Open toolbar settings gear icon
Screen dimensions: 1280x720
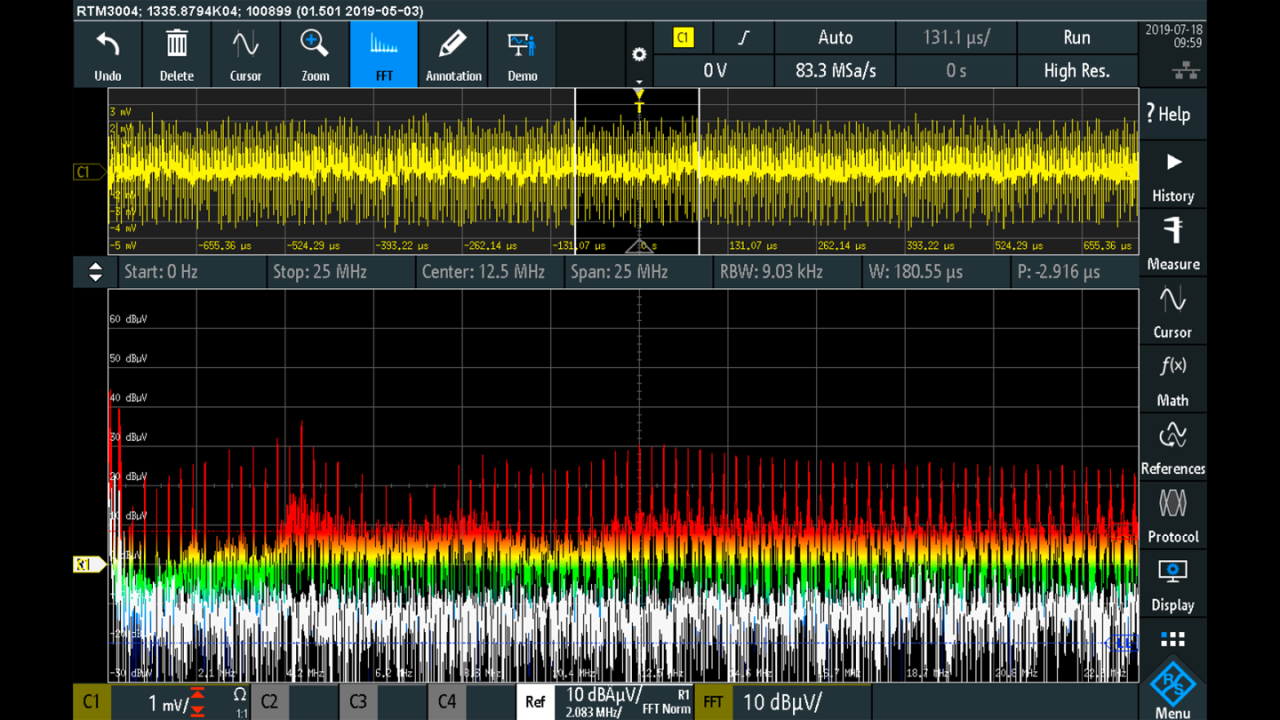pyautogui.click(x=639, y=54)
